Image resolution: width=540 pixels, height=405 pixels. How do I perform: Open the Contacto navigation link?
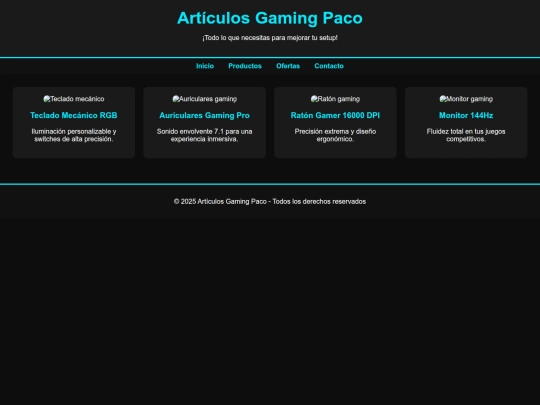(329, 66)
